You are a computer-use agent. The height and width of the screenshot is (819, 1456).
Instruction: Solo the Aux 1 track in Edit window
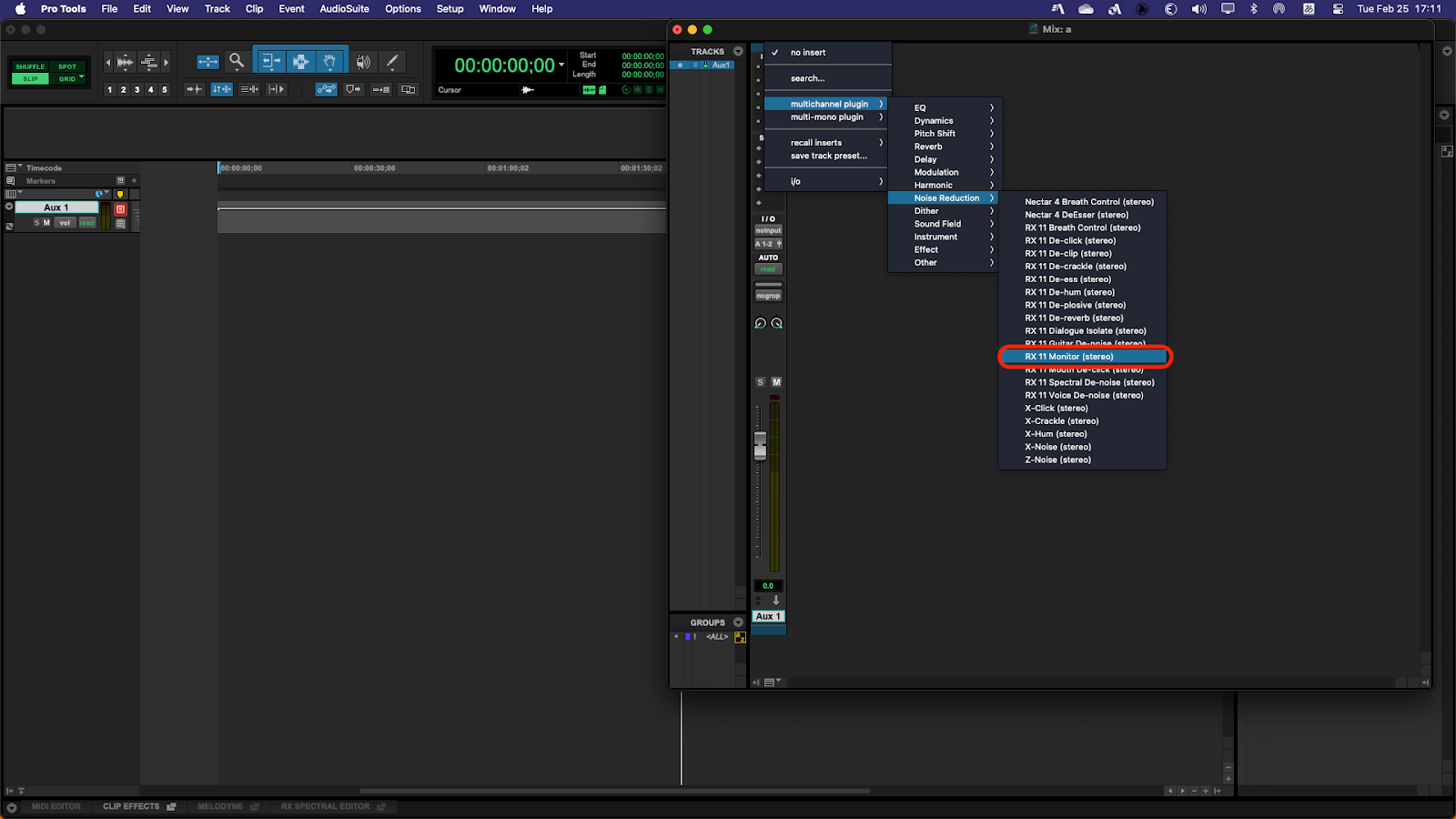(x=36, y=222)
